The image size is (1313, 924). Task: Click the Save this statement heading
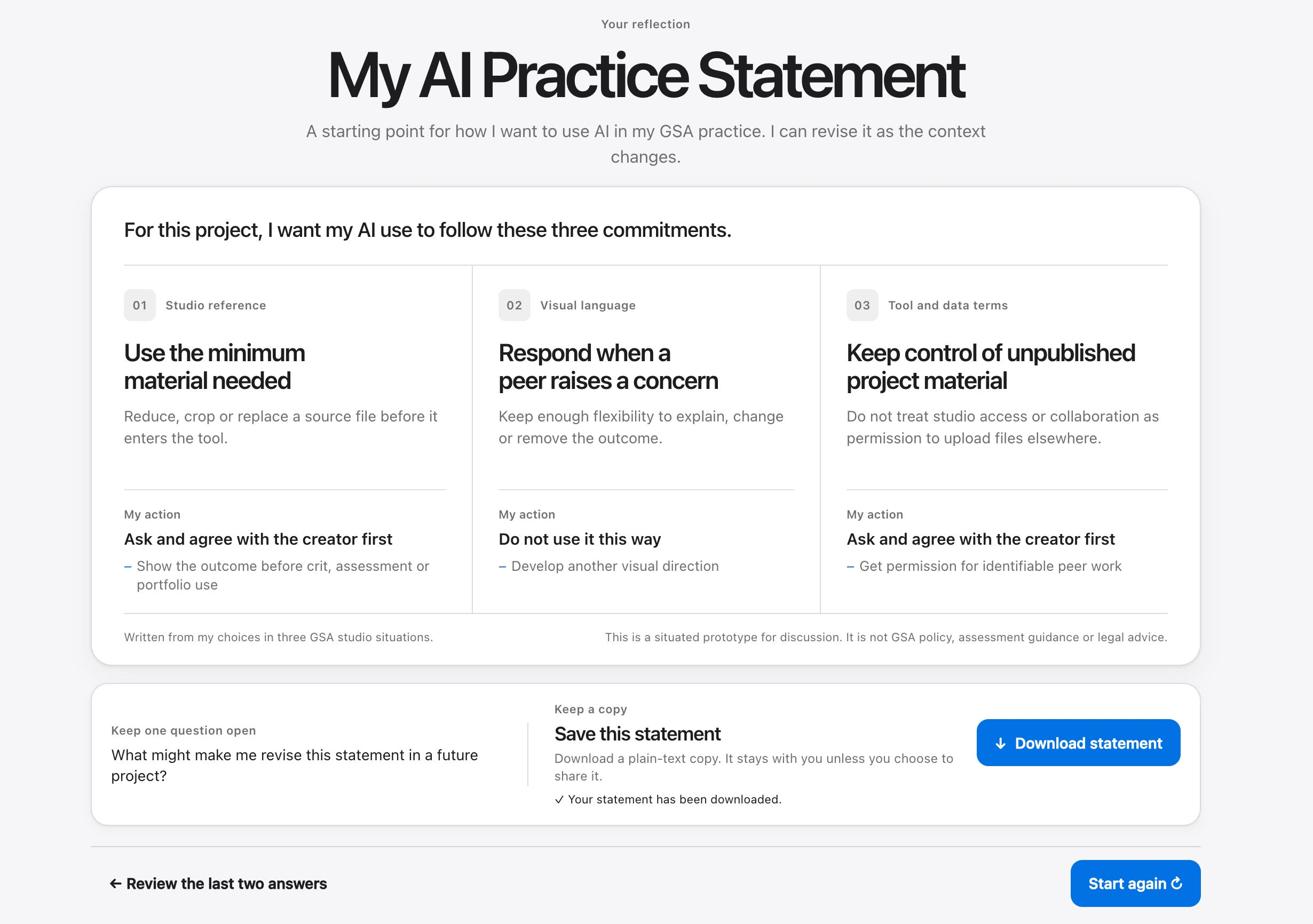pyautogui.click(x=638, y=734)
